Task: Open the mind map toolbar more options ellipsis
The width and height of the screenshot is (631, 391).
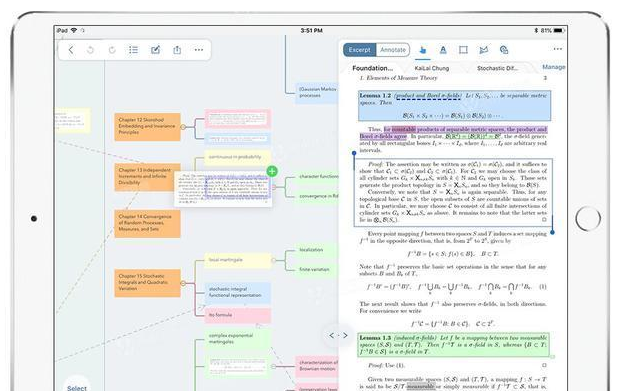Action: click(199, 50)
